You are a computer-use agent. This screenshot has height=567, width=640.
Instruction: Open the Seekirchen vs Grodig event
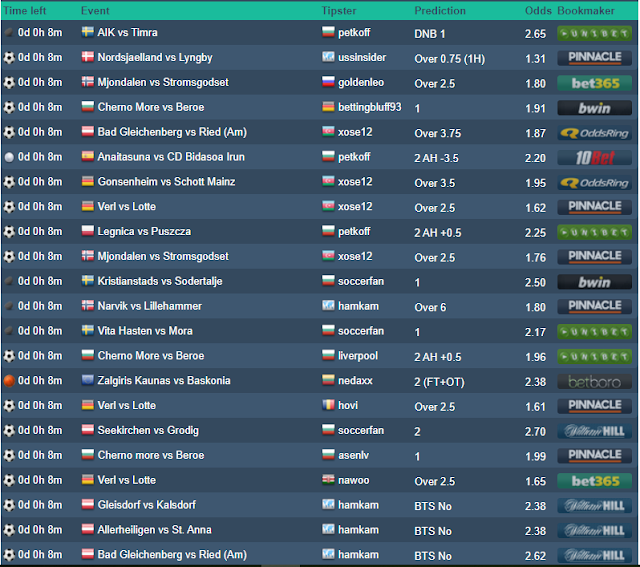[x=148, y=431]
